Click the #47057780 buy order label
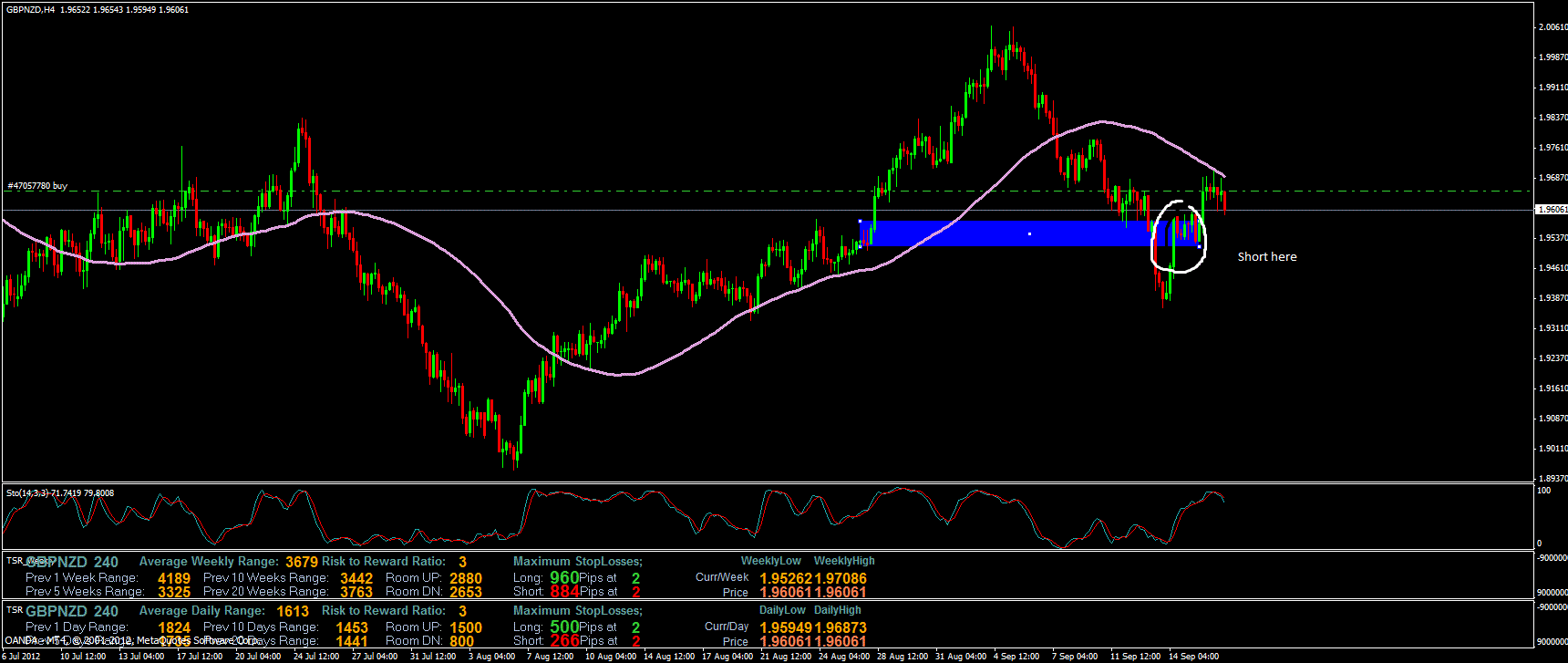Image resolution: width=1568 pixels, height=663 pixels. pos(37,186)
